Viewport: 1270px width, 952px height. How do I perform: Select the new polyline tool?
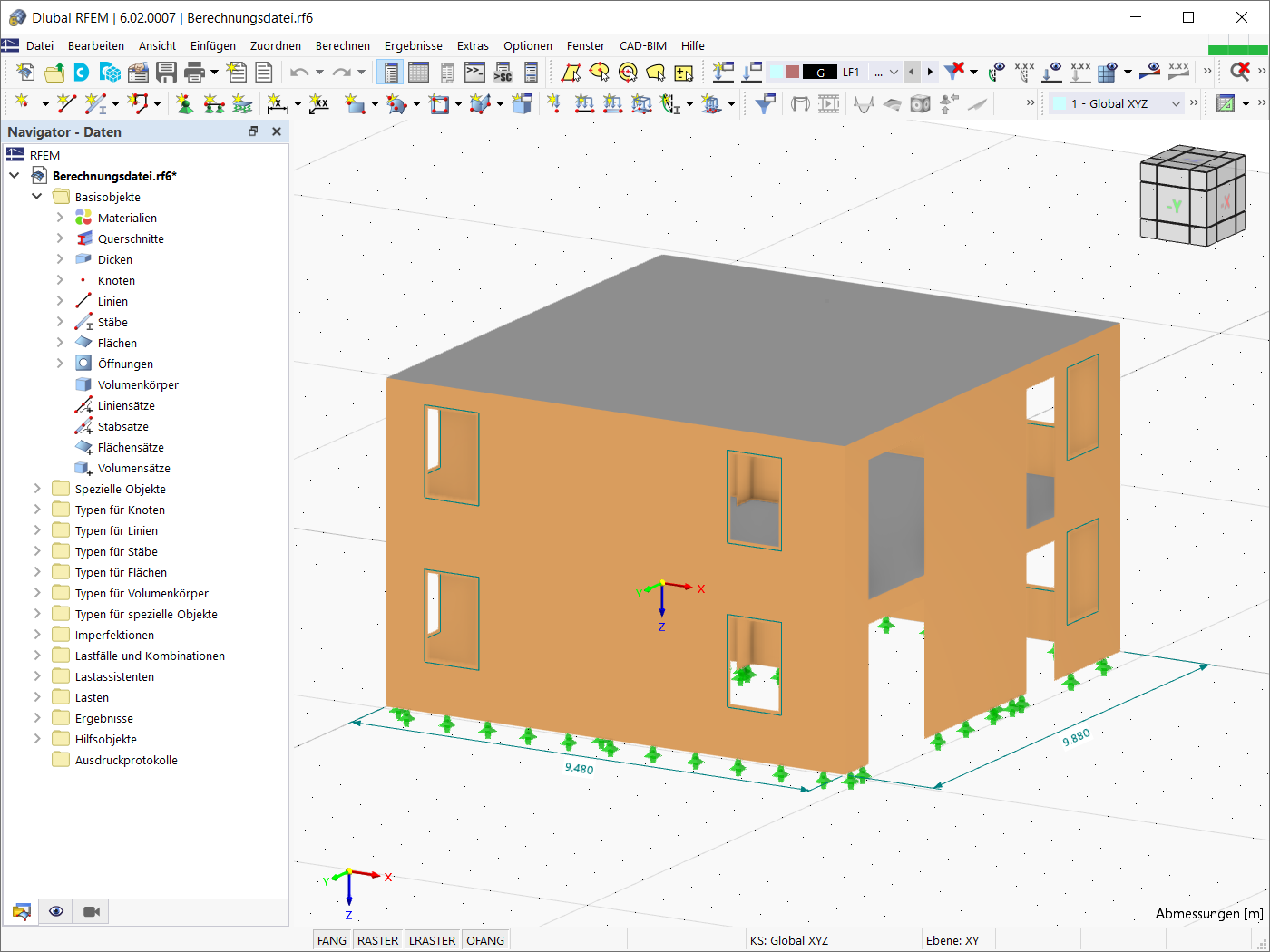click(x=138, y=103)
